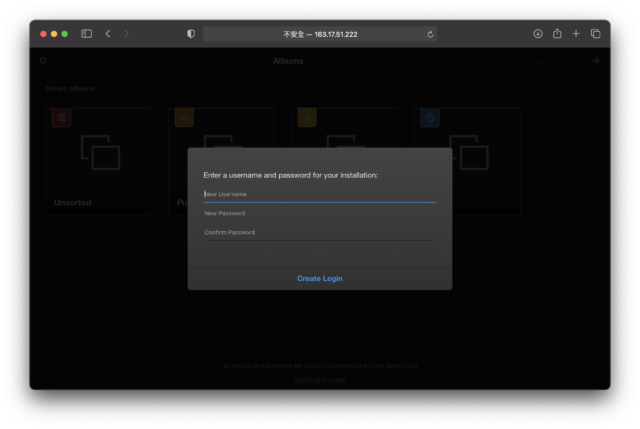The width and height of the screenshot is (640, 429).
Task: Close the Safari window with red button
Action: pos(43,34)
